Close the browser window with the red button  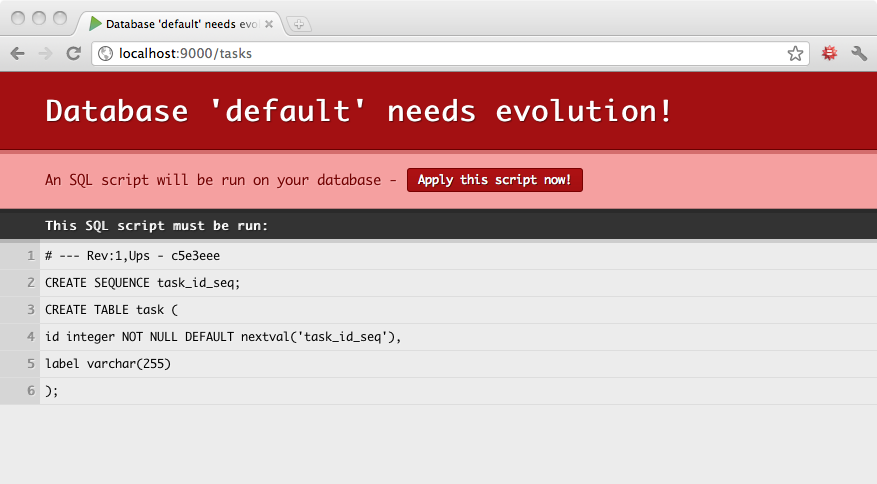(x=19, y=18)
